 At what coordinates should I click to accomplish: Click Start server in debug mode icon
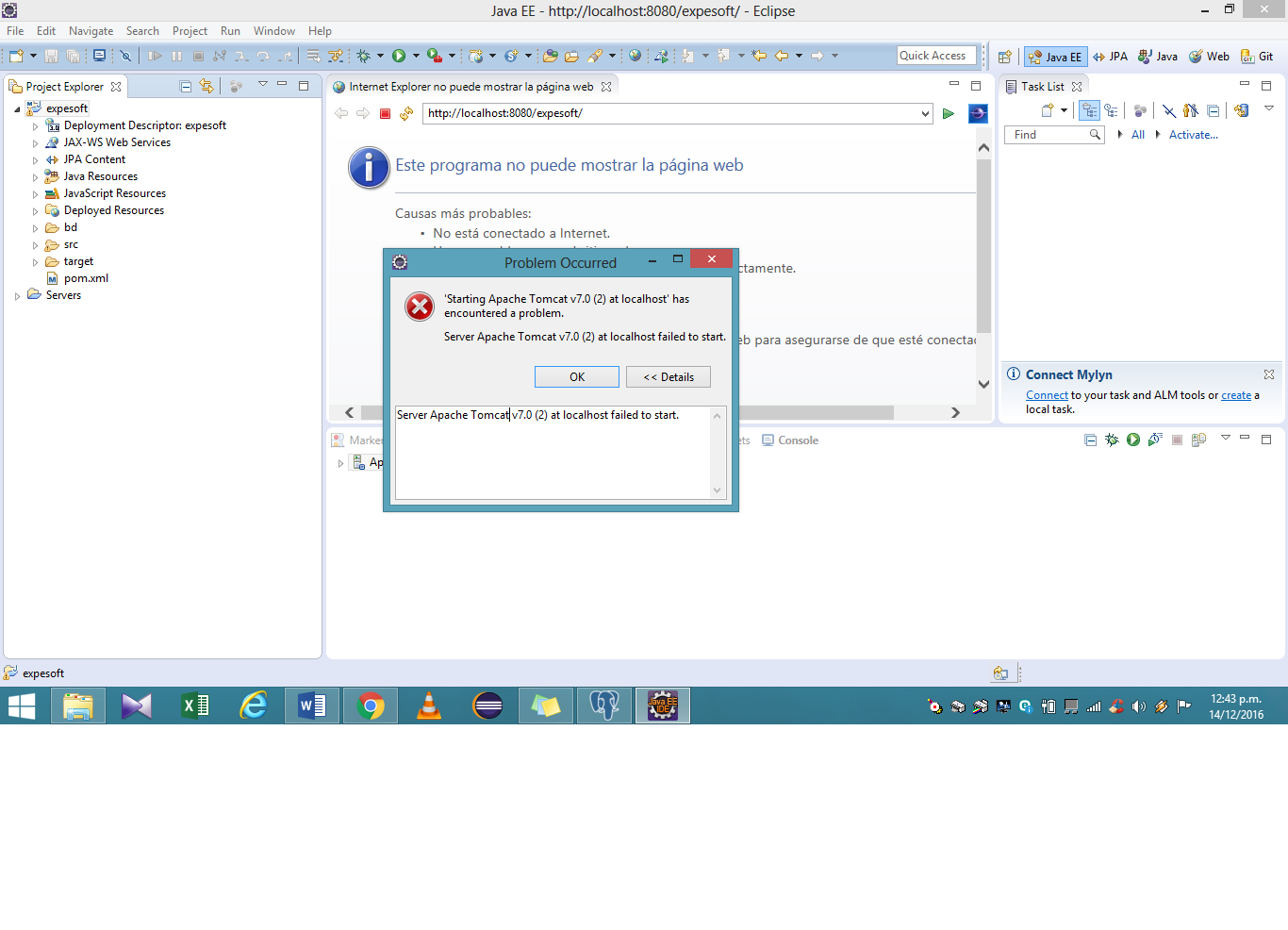1112,440
